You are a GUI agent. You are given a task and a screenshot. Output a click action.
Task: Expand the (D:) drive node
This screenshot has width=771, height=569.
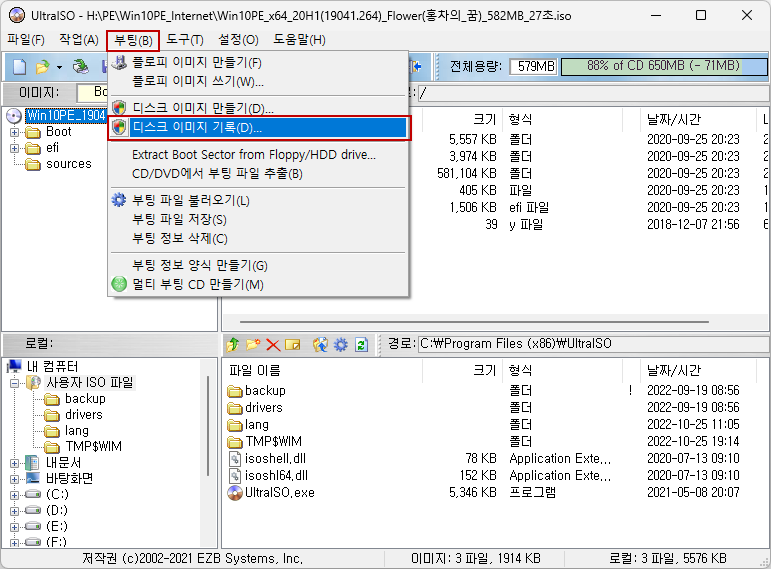pos(14,511)
